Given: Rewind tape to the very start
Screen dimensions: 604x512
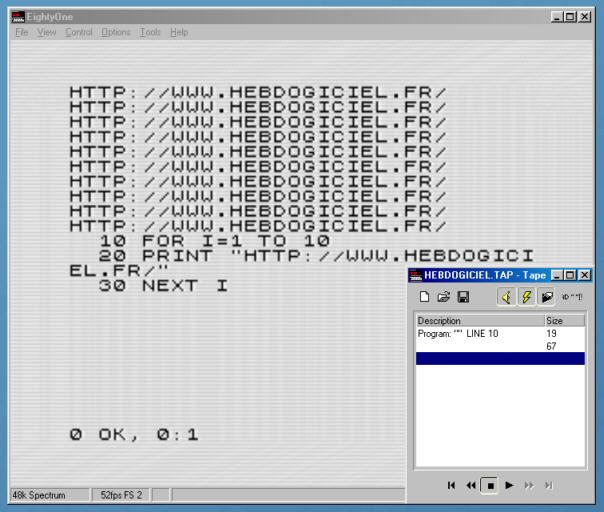Looking at the screenshot, I should [x=451, y=485].
